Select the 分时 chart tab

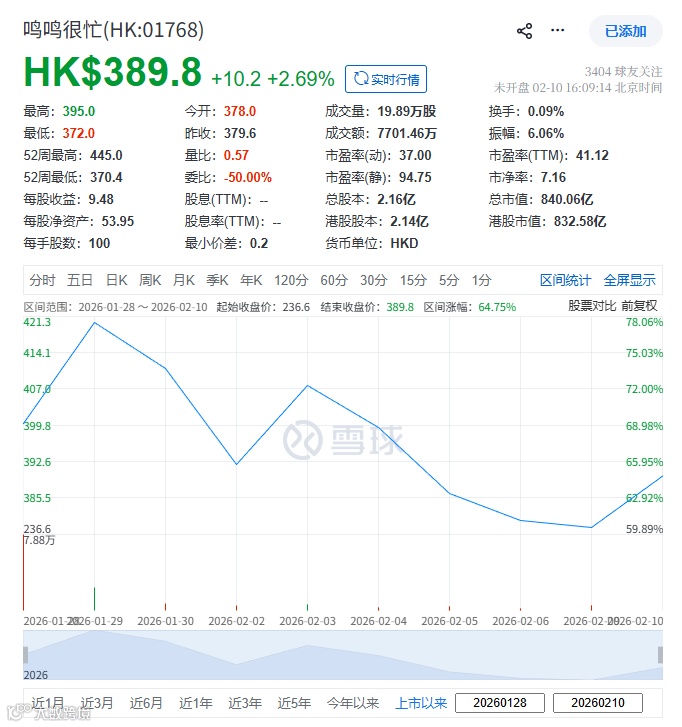(42, 280)
